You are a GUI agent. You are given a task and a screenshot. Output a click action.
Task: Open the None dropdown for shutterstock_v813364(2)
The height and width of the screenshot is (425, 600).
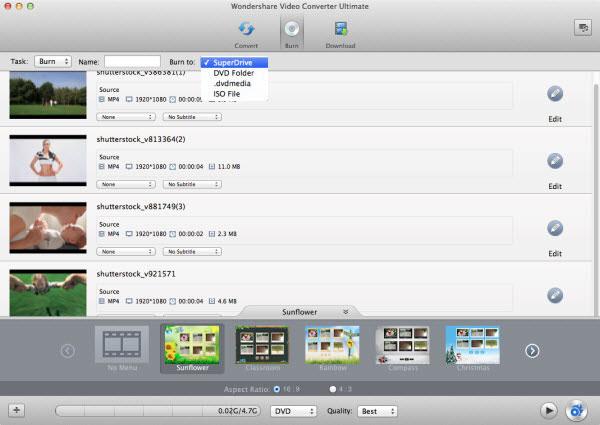(126, 184)
